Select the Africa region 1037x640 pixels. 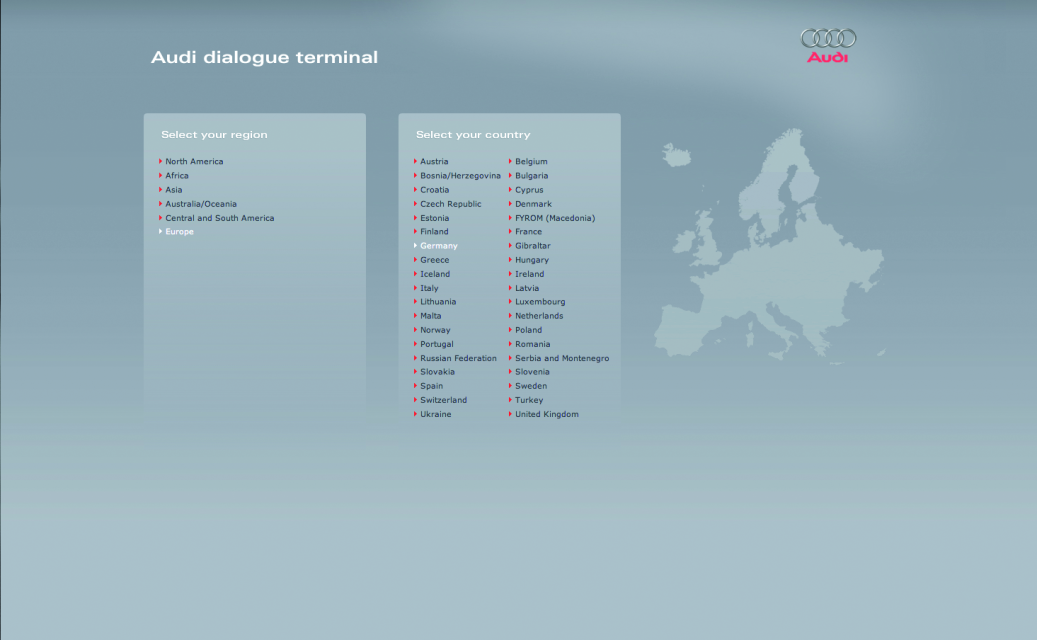pos(177,175)
